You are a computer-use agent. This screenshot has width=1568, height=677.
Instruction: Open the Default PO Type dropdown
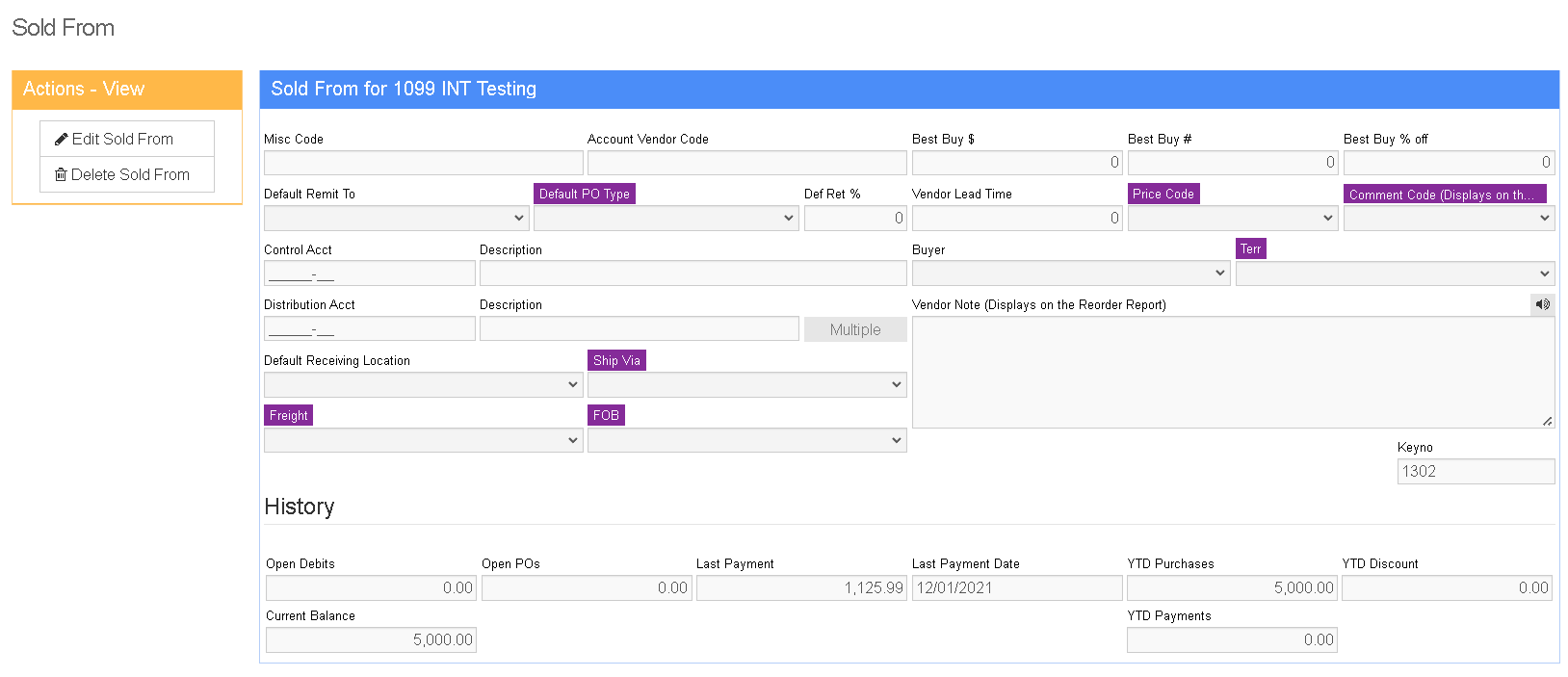(666, 219)
